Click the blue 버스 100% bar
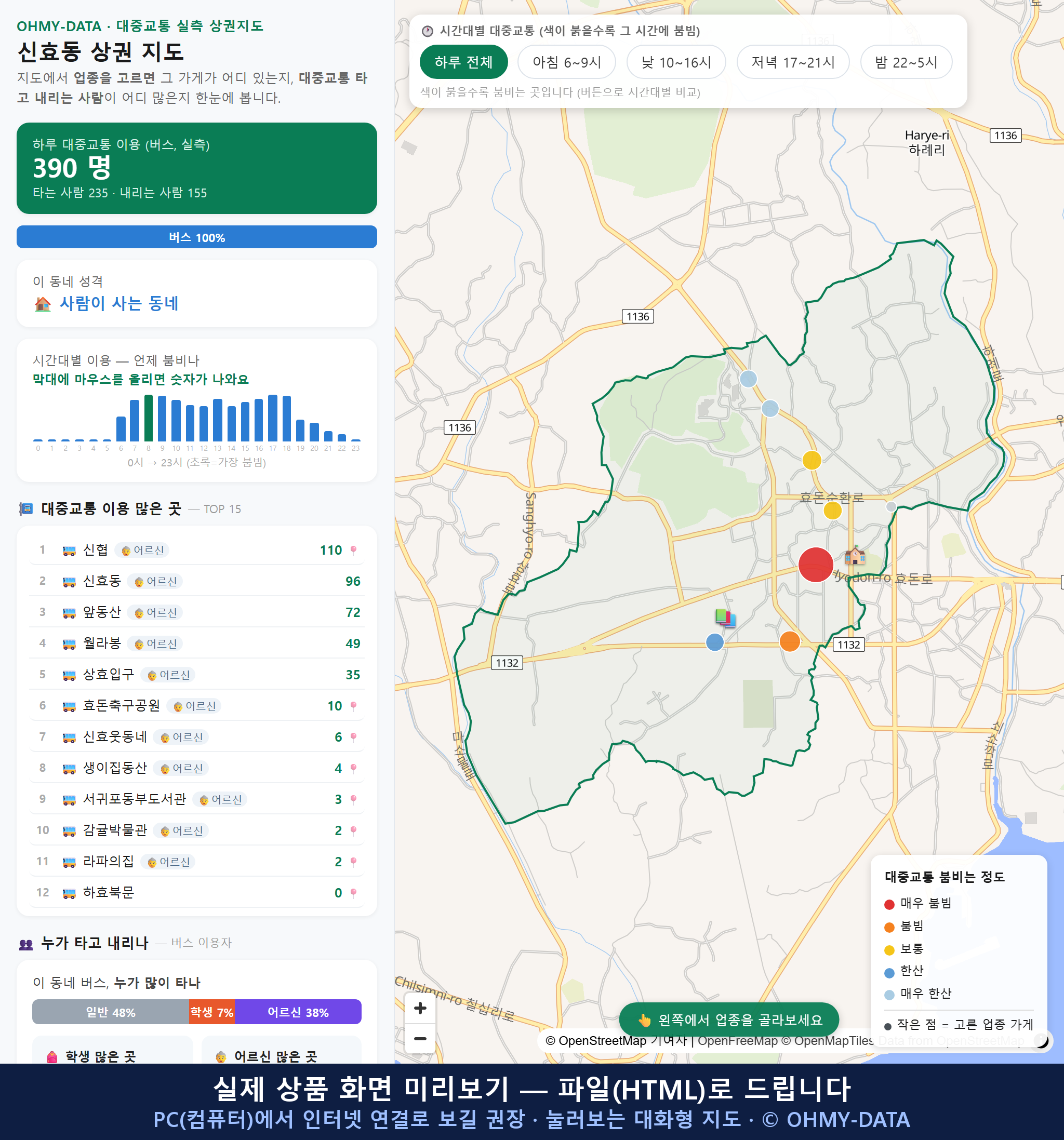The height and width of the screenshot is (1140, 1064). coord(197,237)
